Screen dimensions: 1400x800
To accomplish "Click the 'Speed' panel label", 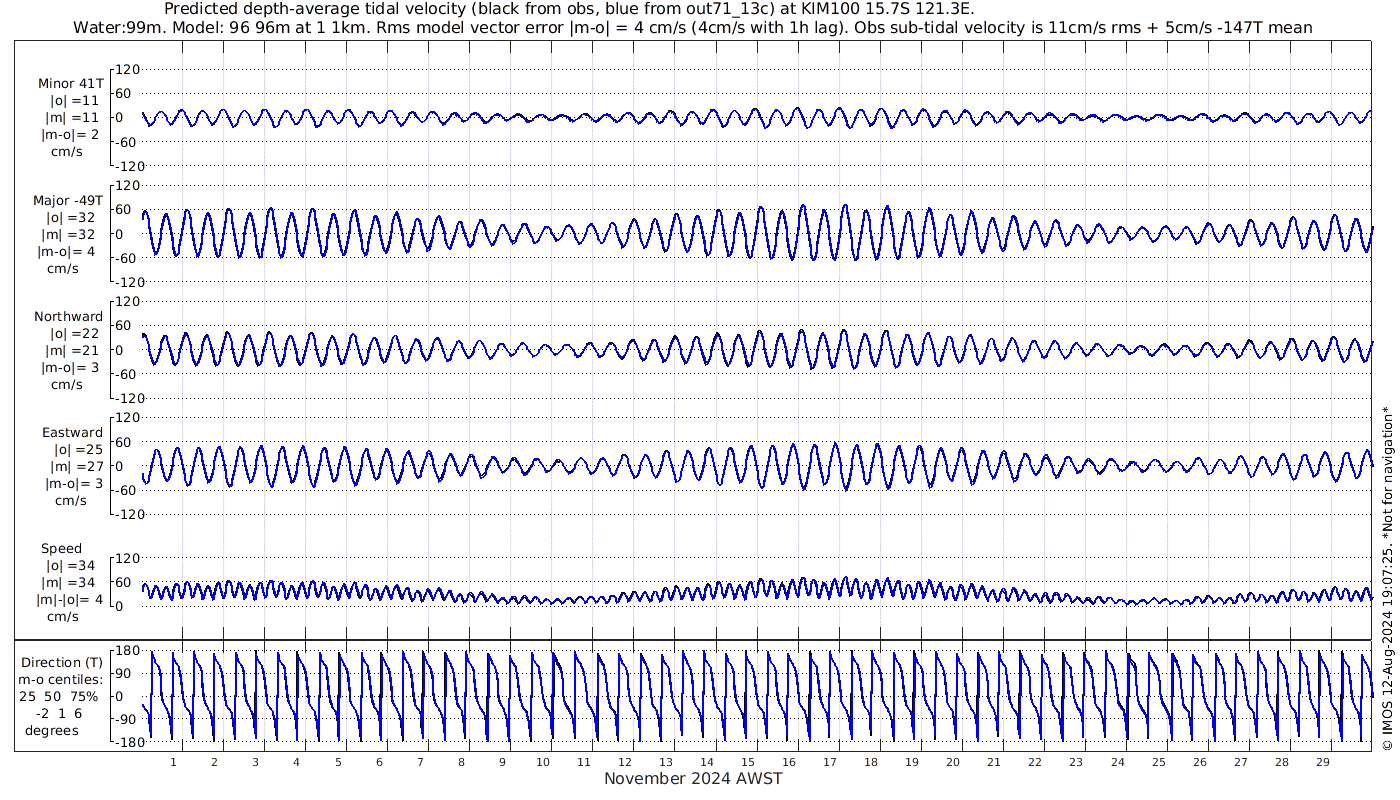I will pyautogui.click(x=61, y=549).
